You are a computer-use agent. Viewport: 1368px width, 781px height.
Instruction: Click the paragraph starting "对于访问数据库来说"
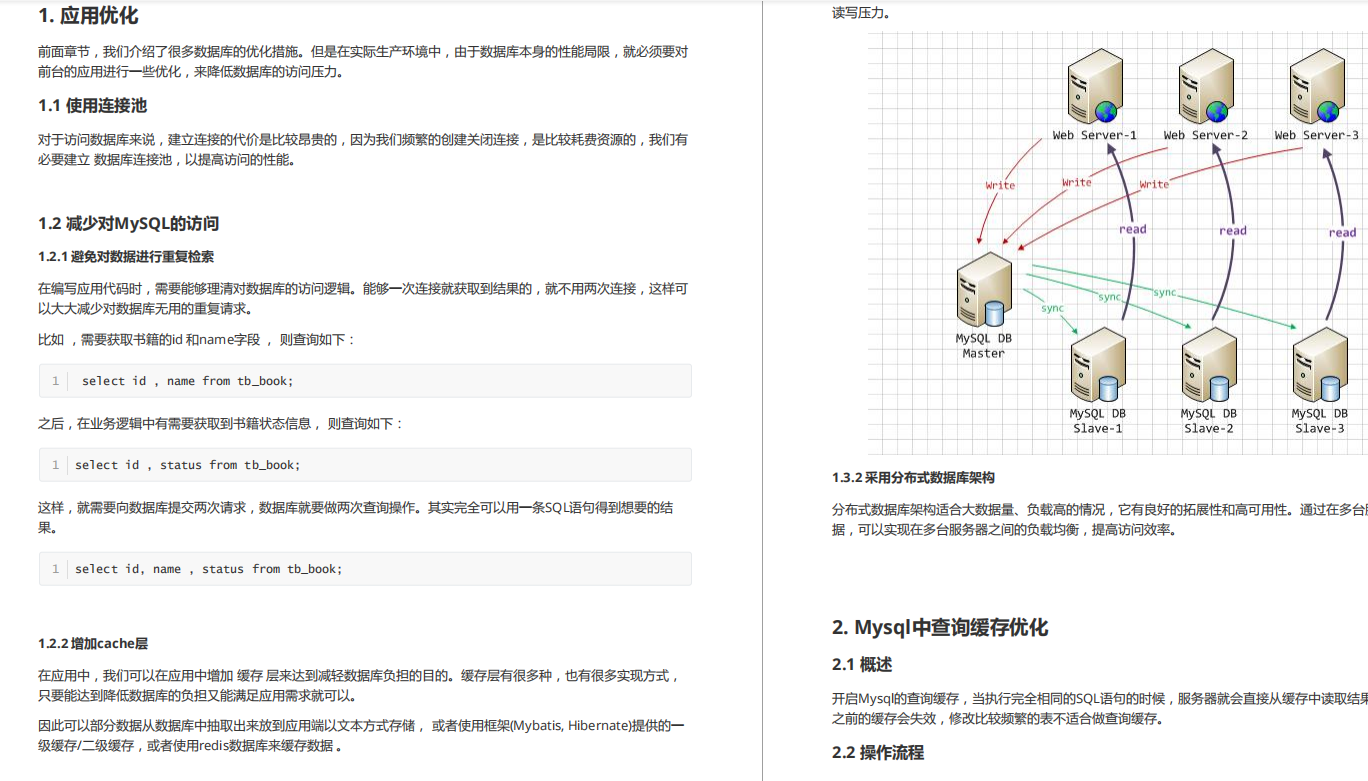click(363, 150)
